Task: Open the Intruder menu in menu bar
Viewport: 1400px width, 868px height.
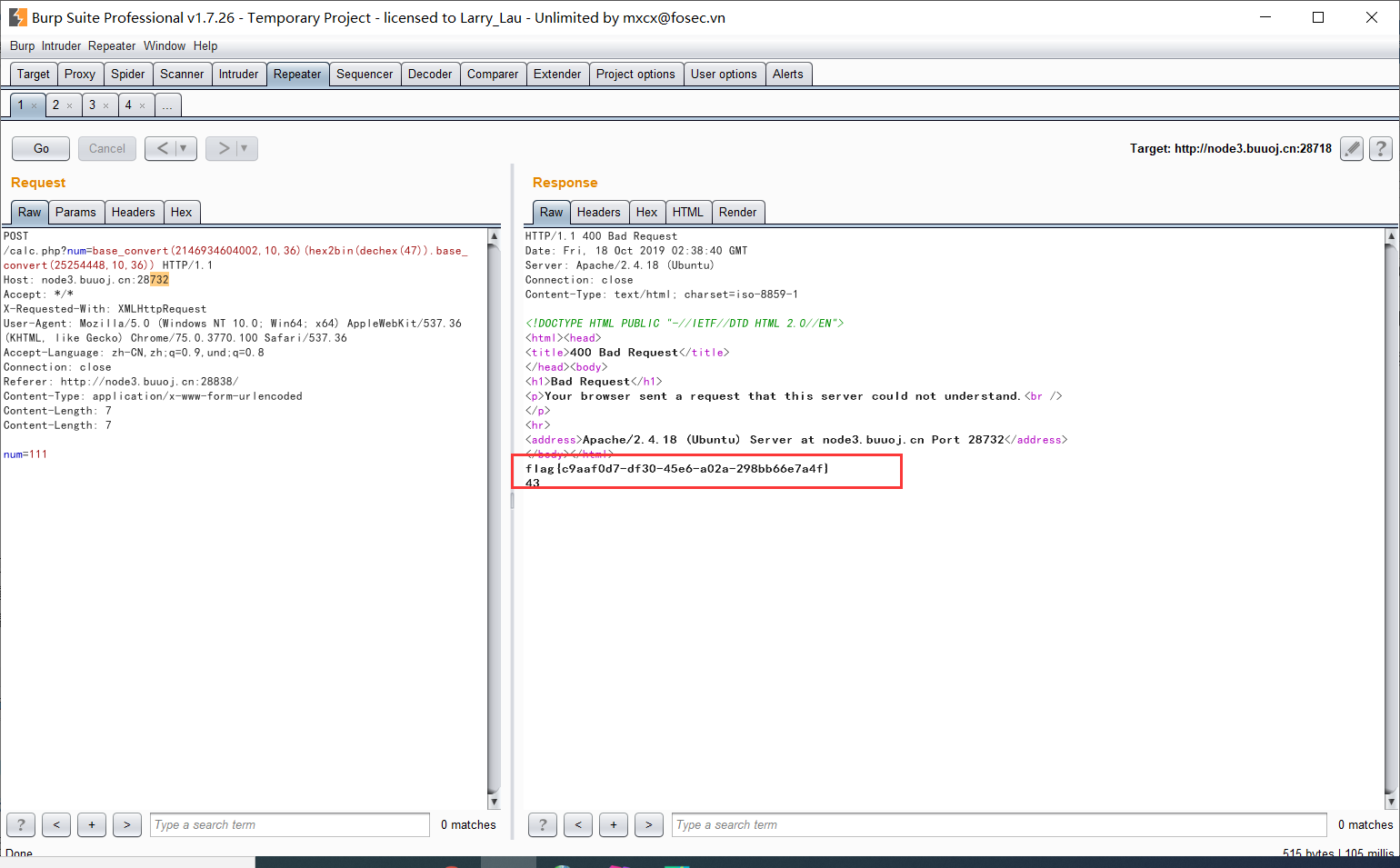Action: coord(61,45)
